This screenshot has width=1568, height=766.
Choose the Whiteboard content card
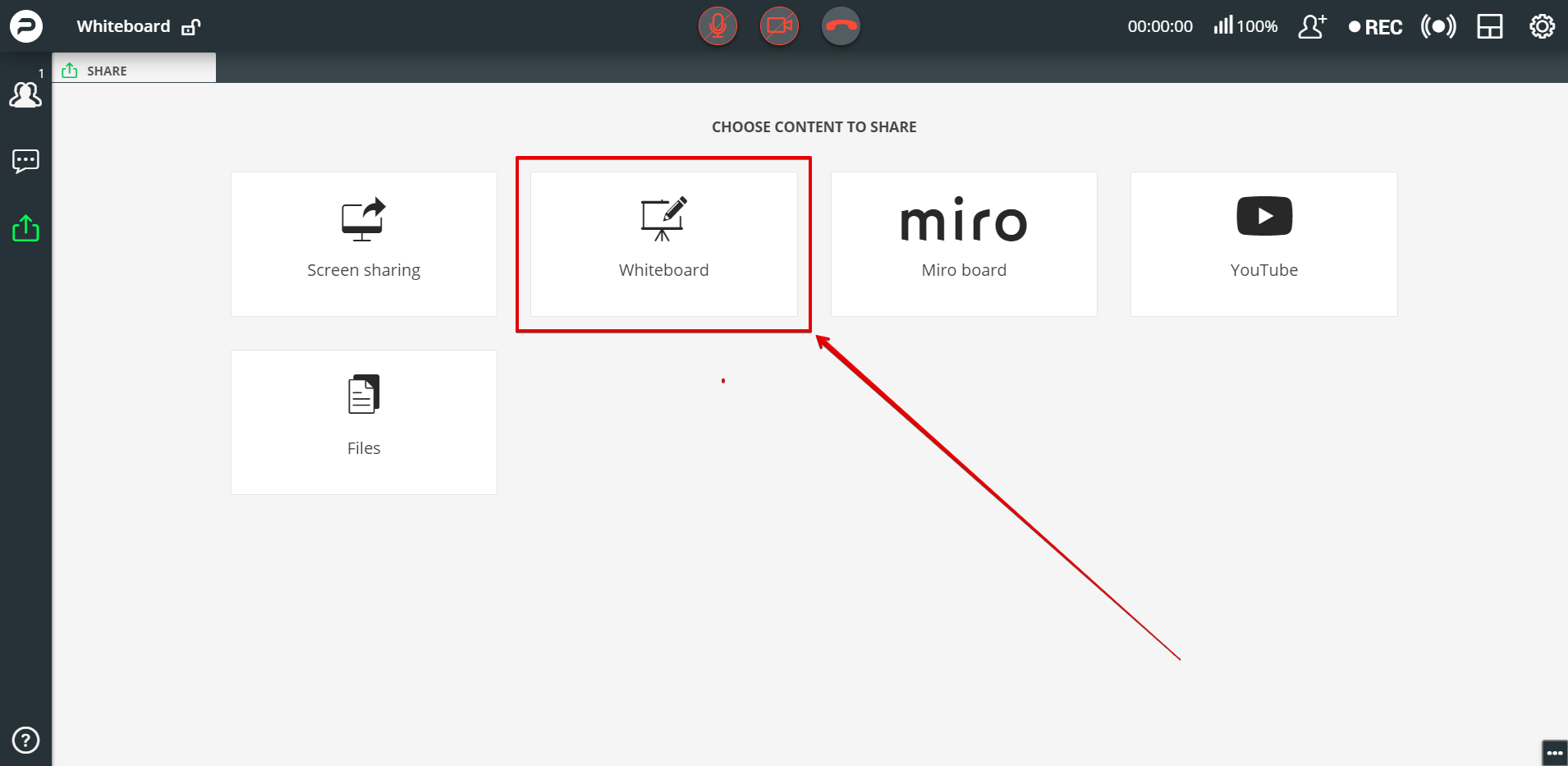(x=663, y=244)
